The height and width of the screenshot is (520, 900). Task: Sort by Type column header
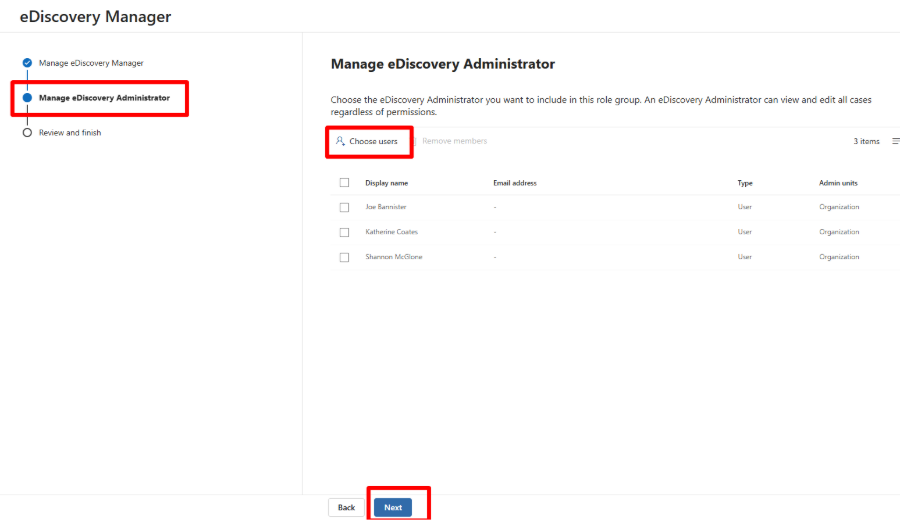click(745, 183)
